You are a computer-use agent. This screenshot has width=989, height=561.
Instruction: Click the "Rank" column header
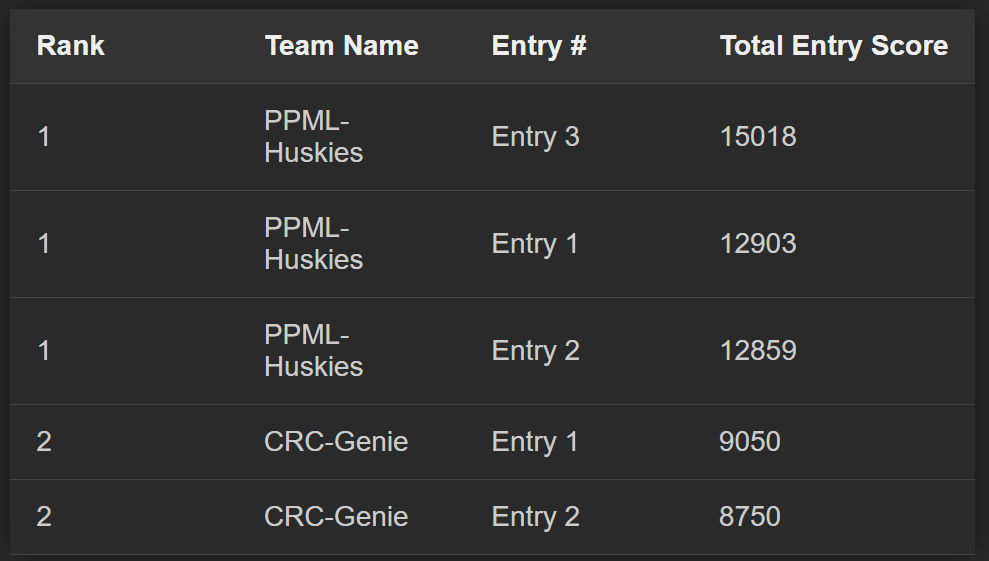pos(70,46)
